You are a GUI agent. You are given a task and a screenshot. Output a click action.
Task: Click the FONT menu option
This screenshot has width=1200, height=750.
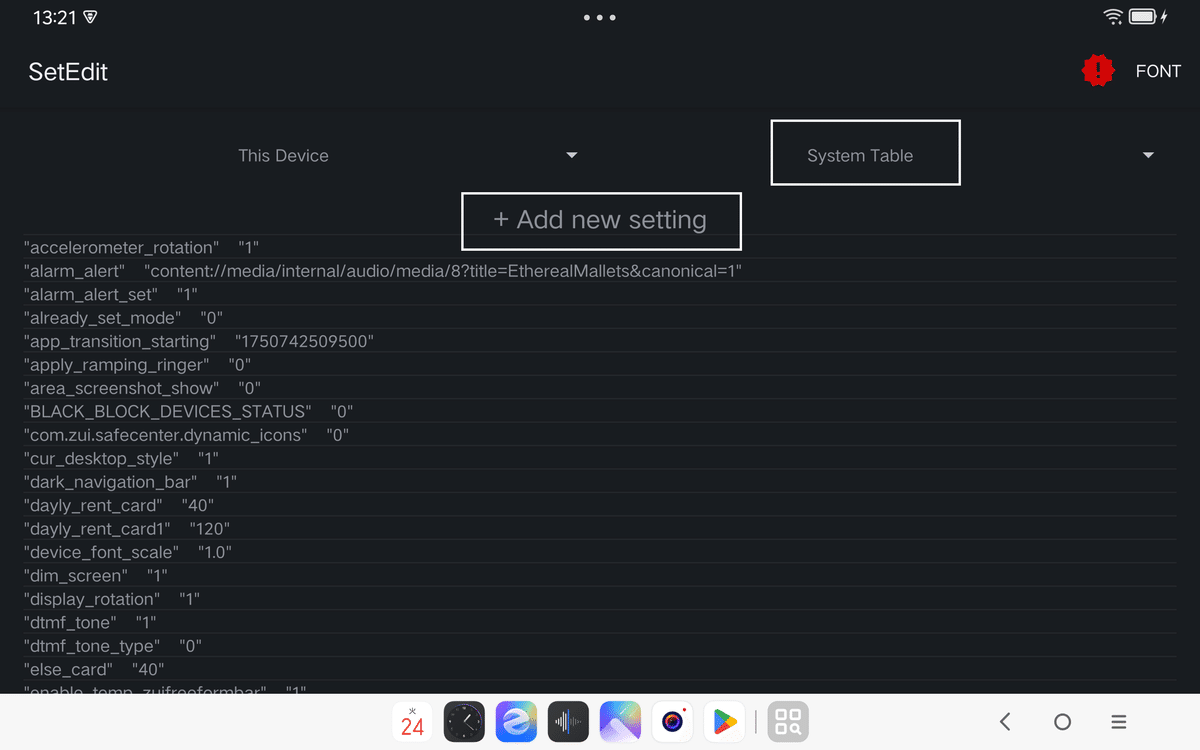pyautogui.click(x=1158, y=71)
